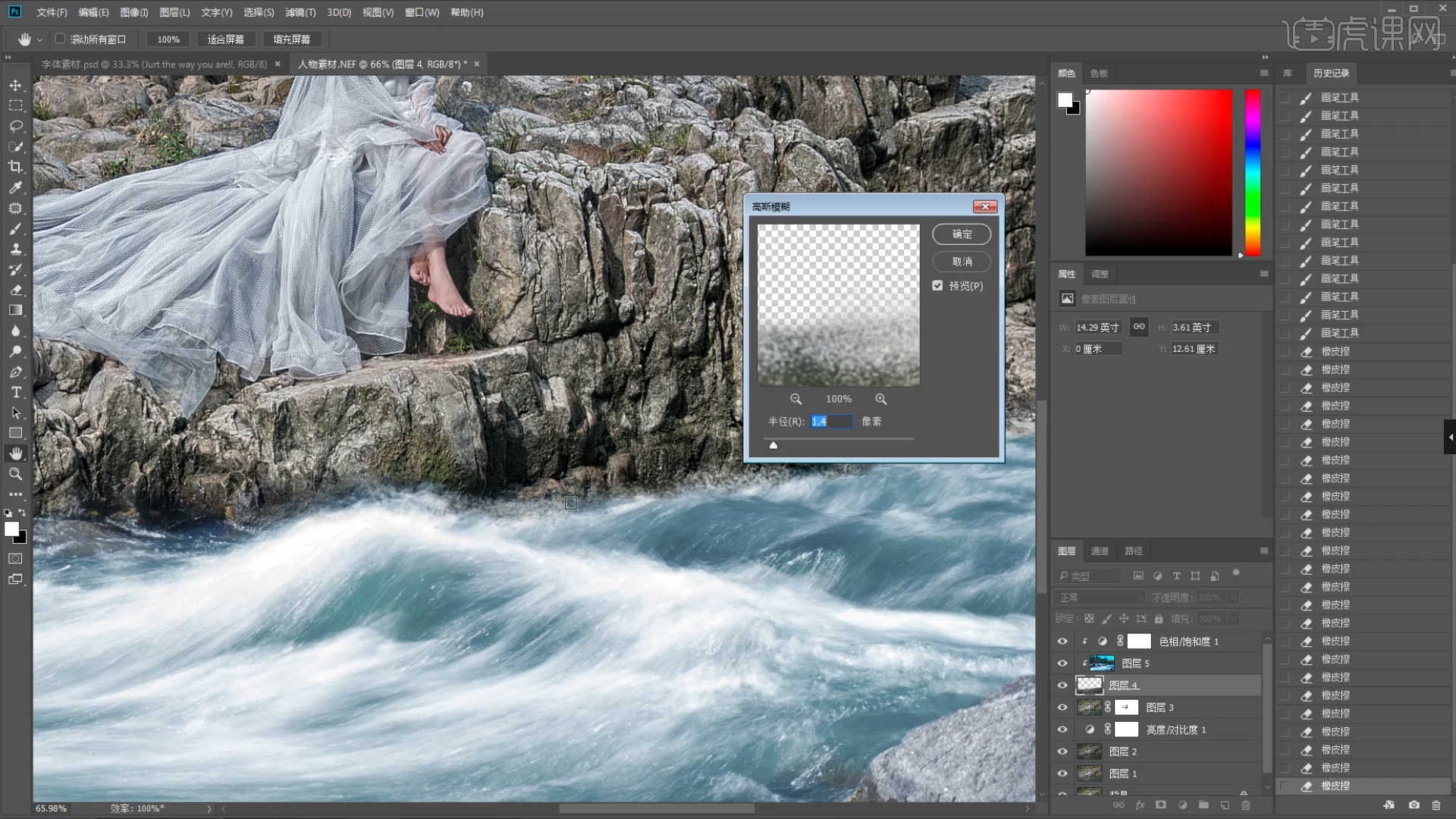Click the link width-height chain icon
This screenshot has width=1456, height=819.
[1139, 327]
